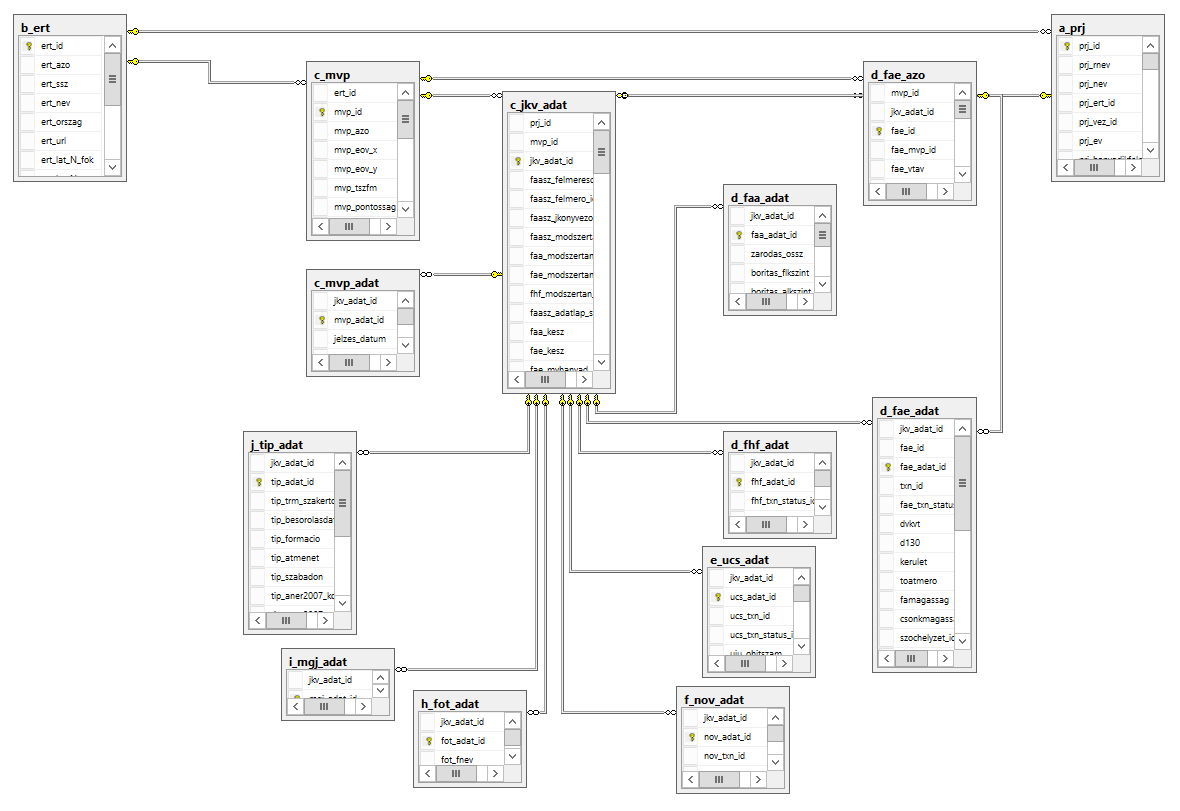Click the fae_id key icon in d_fae_azo
Viewport: 1180px width, 811px height.
pyautogui.click(x=878, y=131)
